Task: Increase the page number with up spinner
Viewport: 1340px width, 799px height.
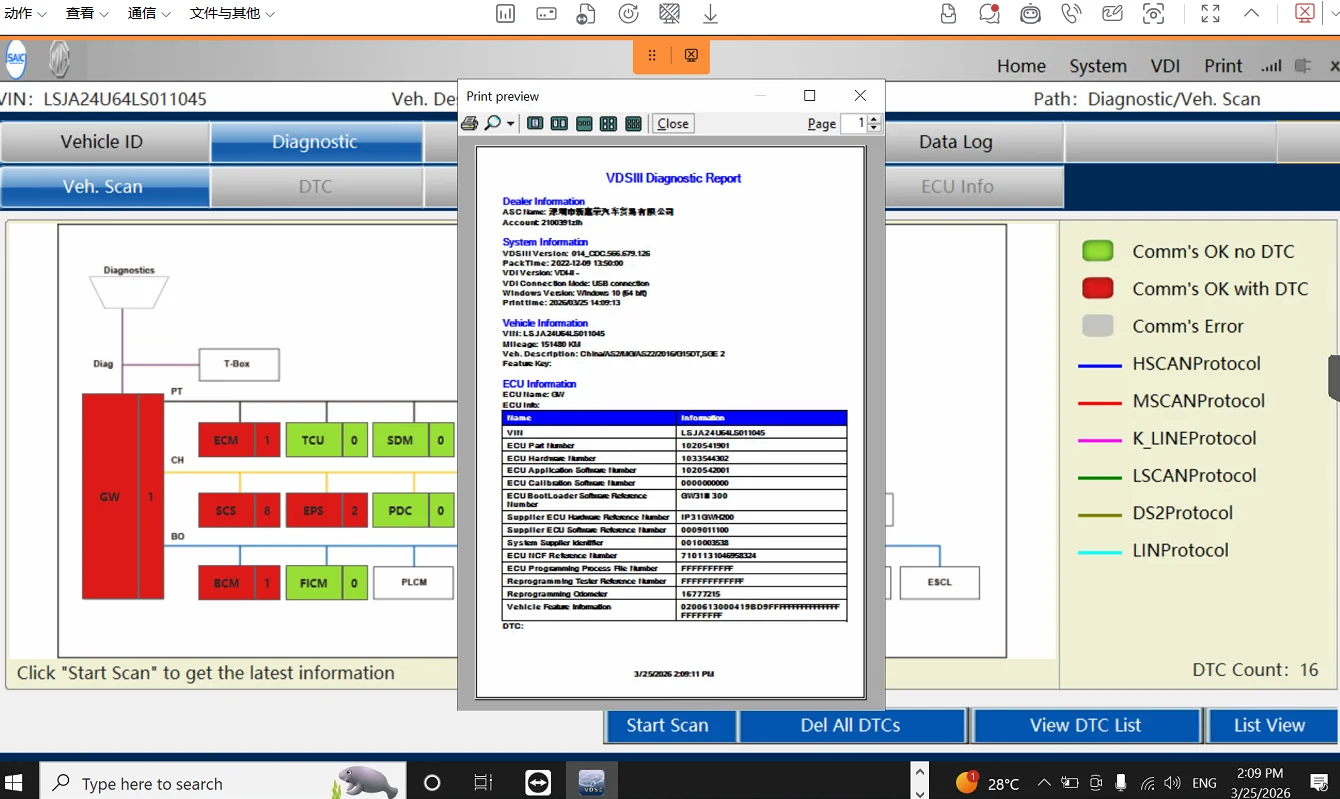Action: click(x=874, y=119)
